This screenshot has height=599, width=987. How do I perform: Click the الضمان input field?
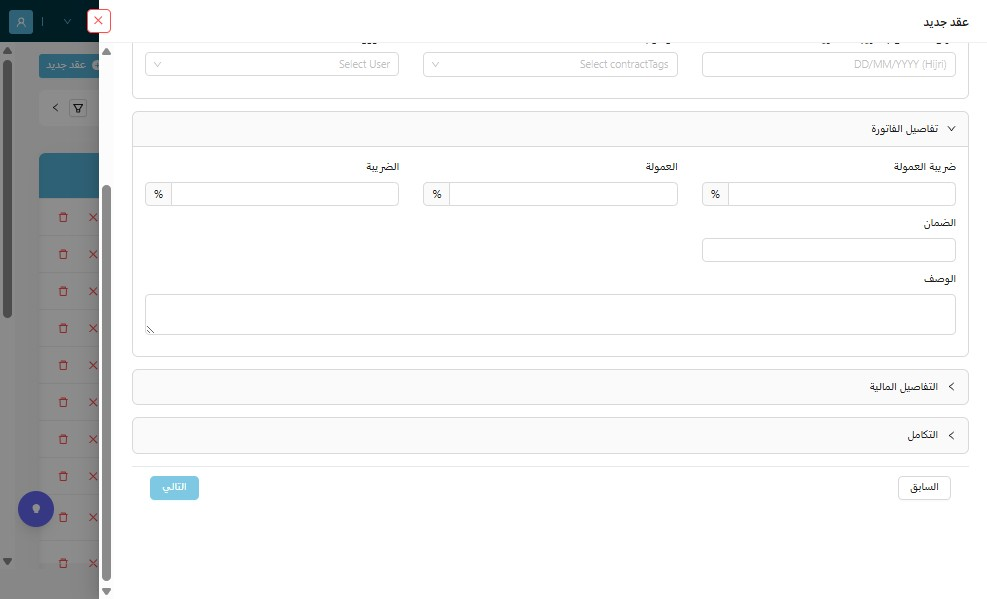(x=828, y=250)
